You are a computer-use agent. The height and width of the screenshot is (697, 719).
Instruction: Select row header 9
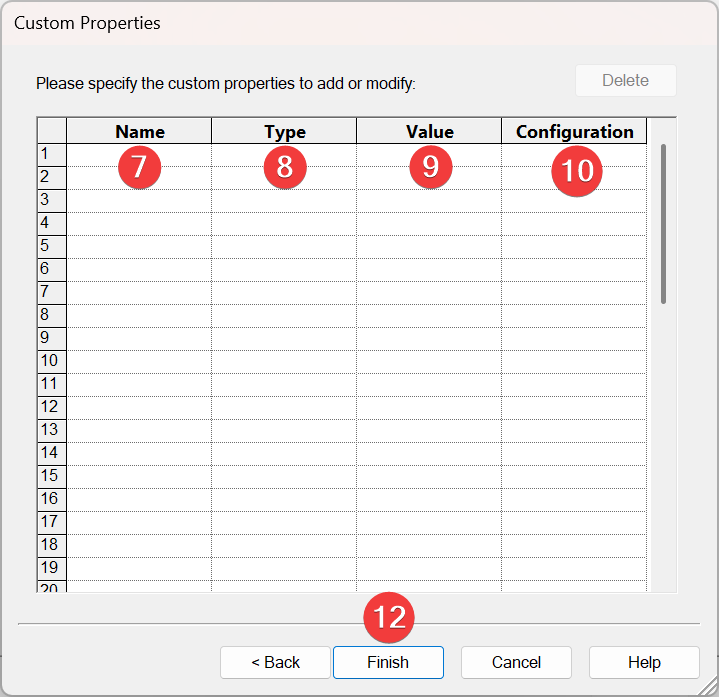(52, 339)
